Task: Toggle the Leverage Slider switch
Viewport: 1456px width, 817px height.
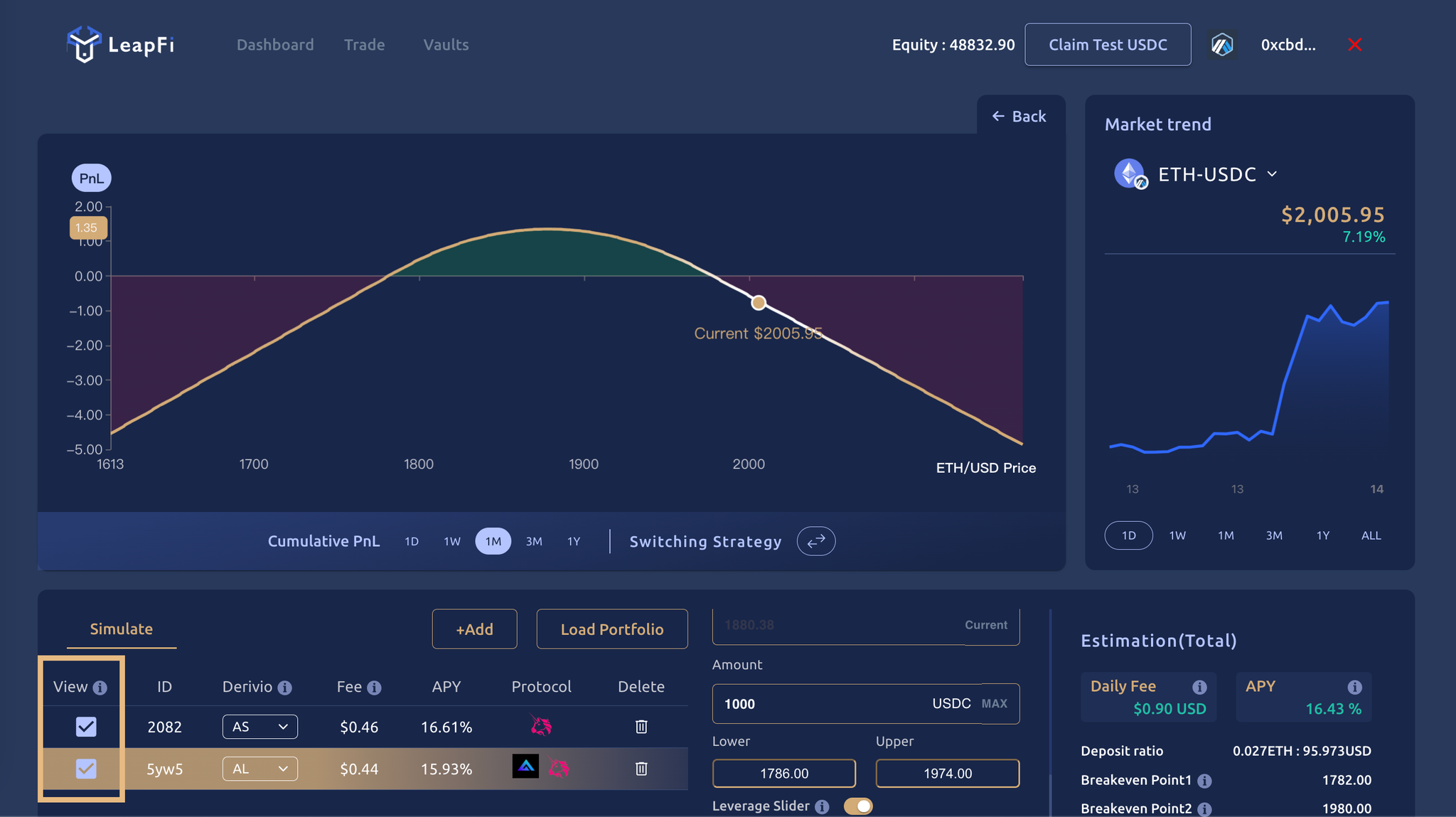Action: pyautogui.click(x=858, y=806)
